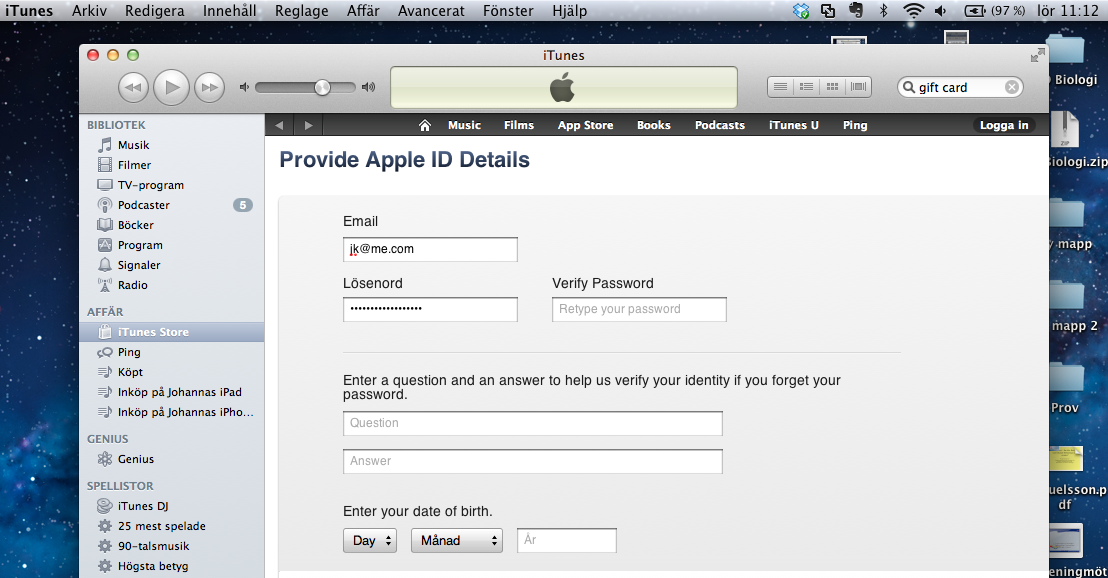Viewport: 1108px width, 578px height.
Task: Click the Verify Password field
Action: (639, 309)
